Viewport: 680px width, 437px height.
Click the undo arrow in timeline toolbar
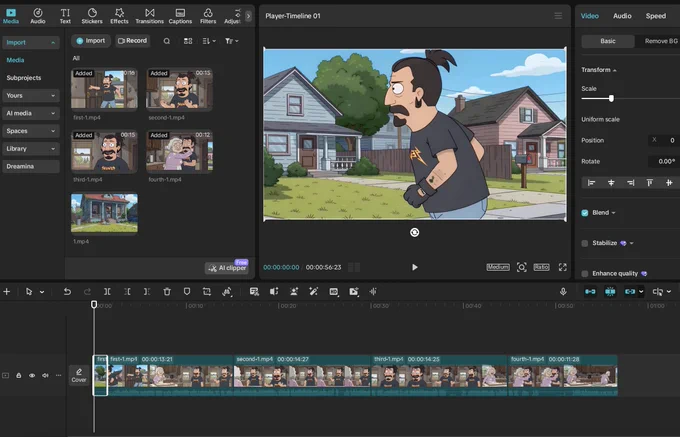67,292
